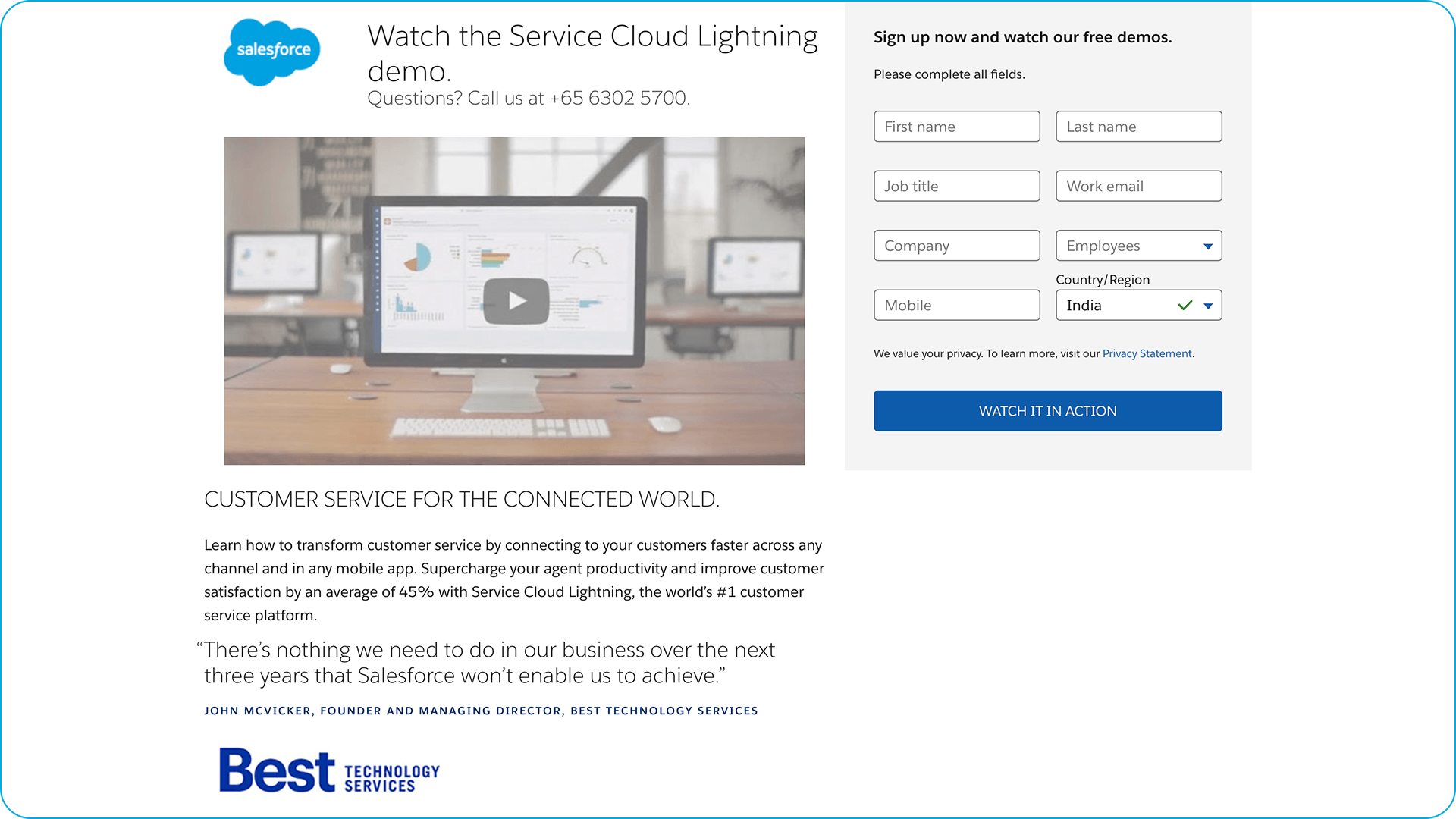This screenshot has width=1456, height=819.
Task: Focus the Last name field
Action: pos(1138,127)
